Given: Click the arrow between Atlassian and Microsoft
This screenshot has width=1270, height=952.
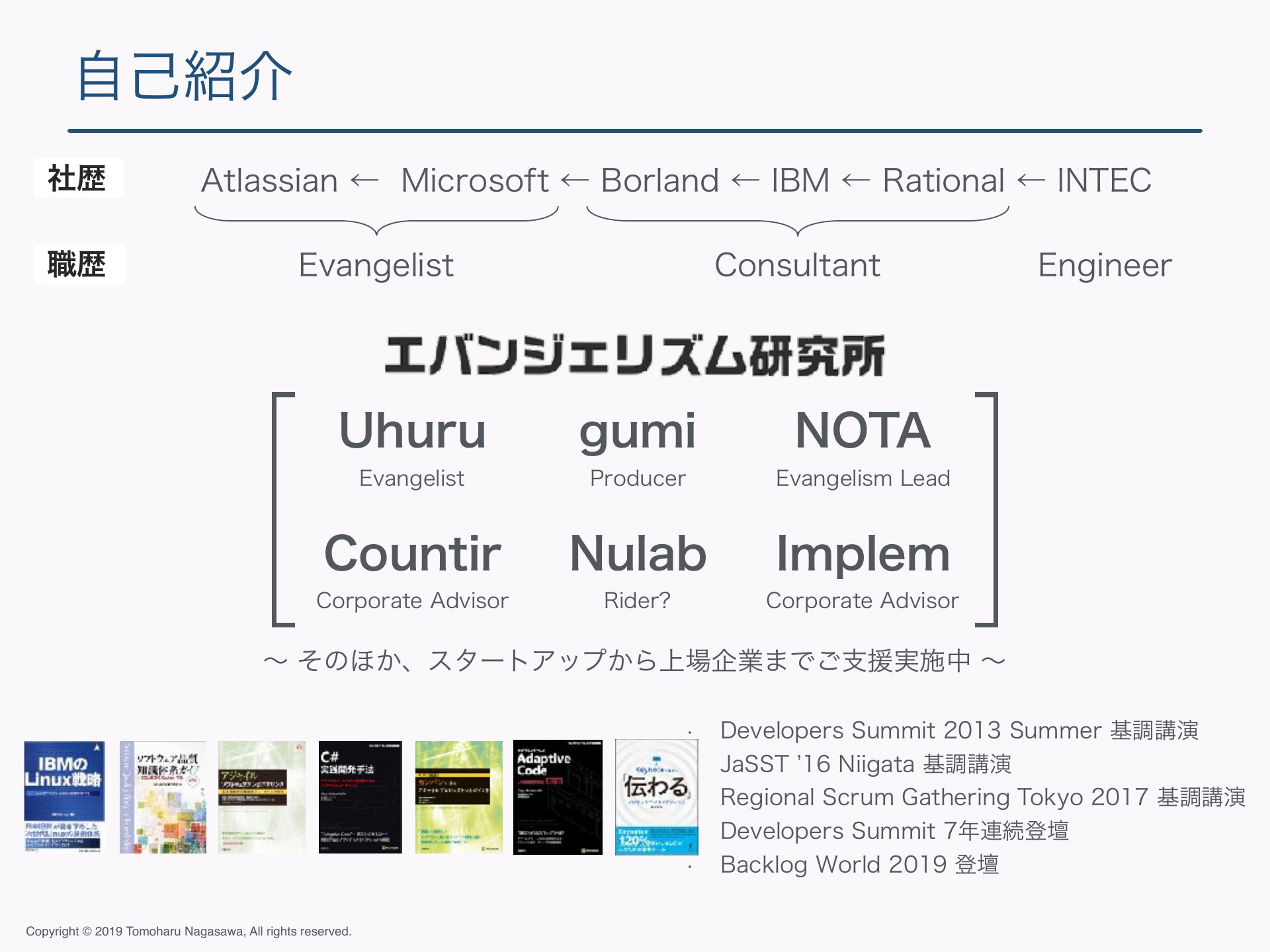Looking at the screenshot, I should pyautogui.click(x=364, y=180).
